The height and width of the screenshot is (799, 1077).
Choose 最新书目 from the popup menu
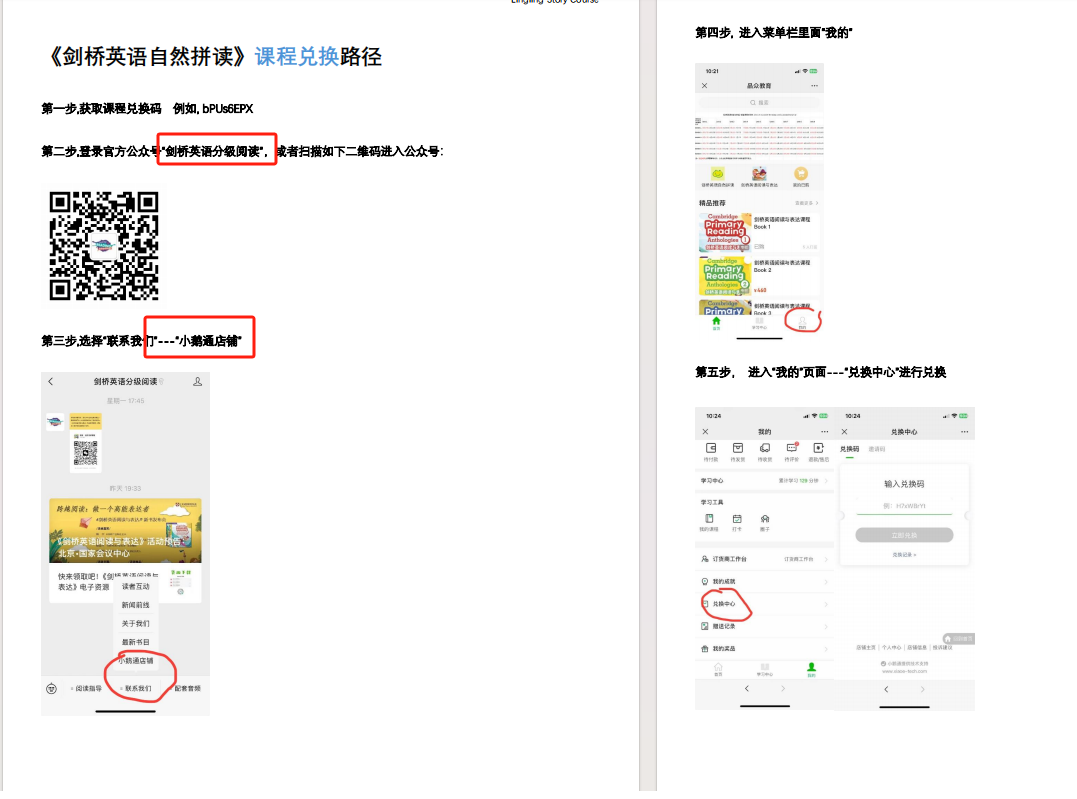point(135,642)
